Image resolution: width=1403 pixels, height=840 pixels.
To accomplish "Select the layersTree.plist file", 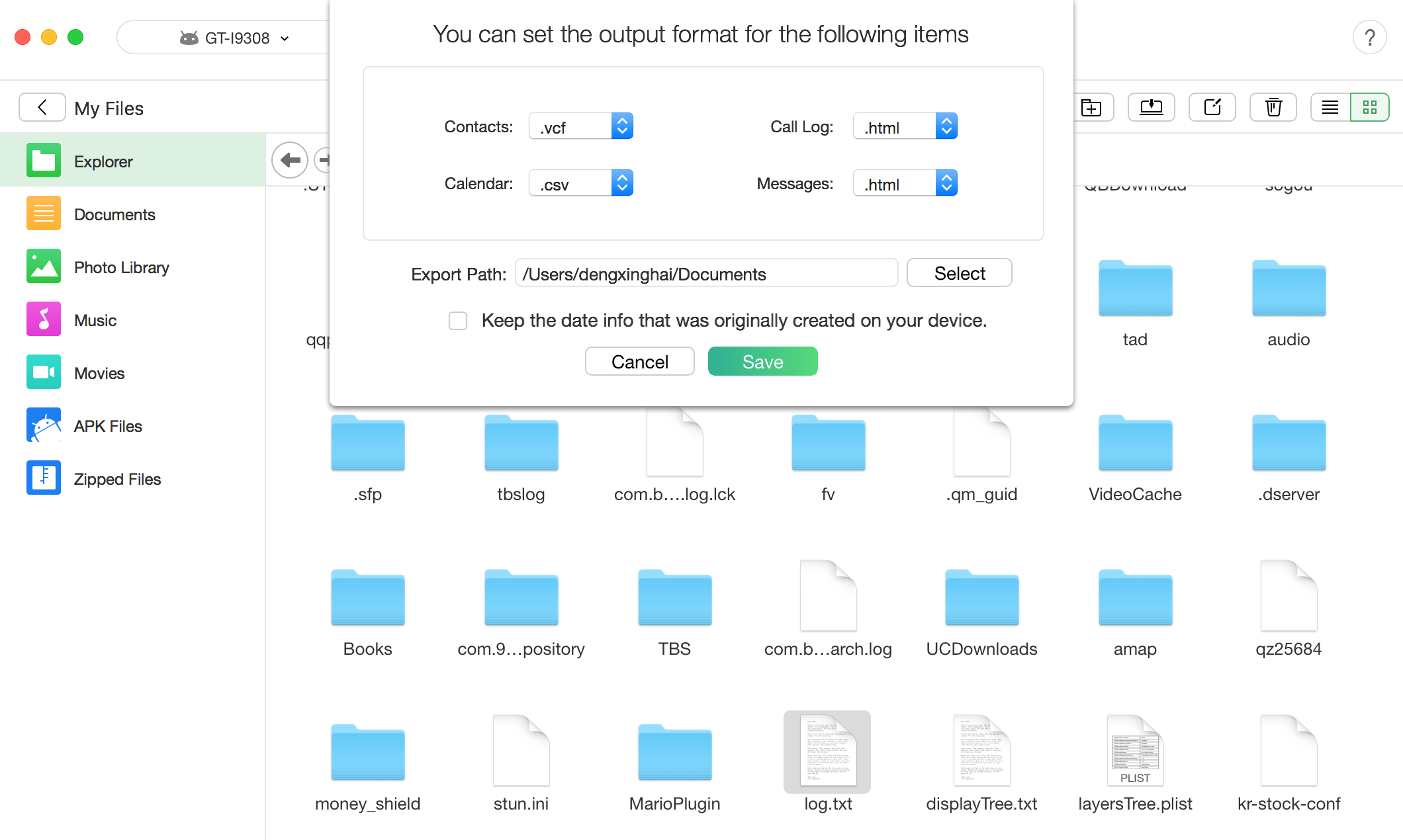I will (1135, 751).
